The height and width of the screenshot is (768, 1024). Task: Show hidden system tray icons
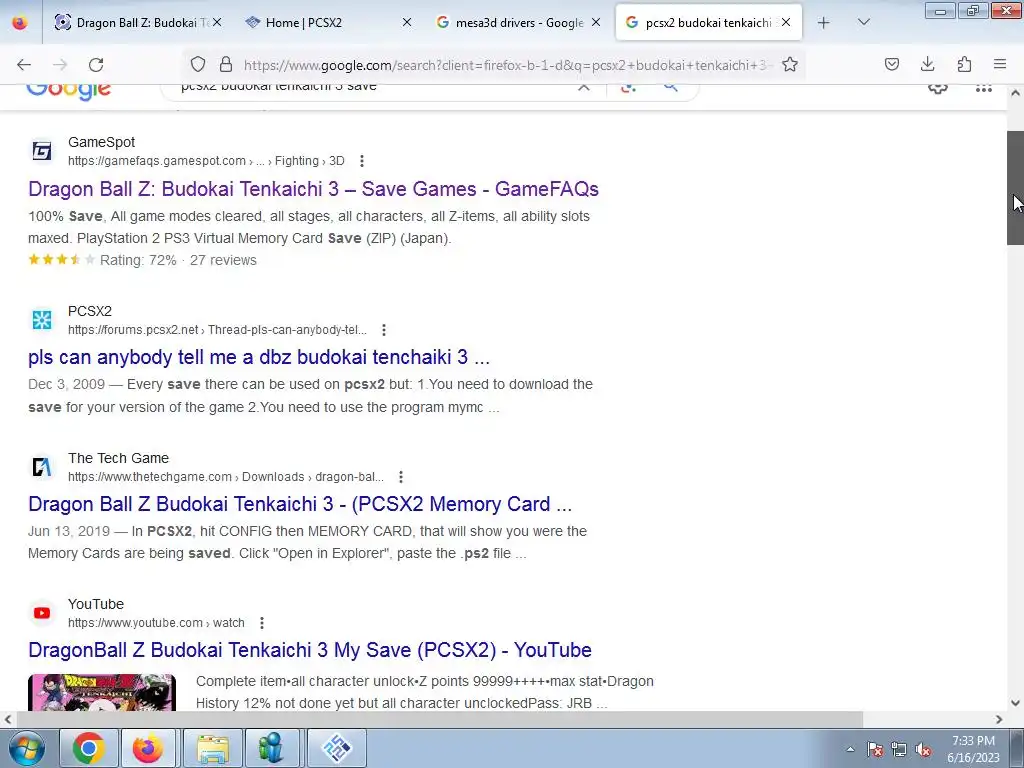850,749
